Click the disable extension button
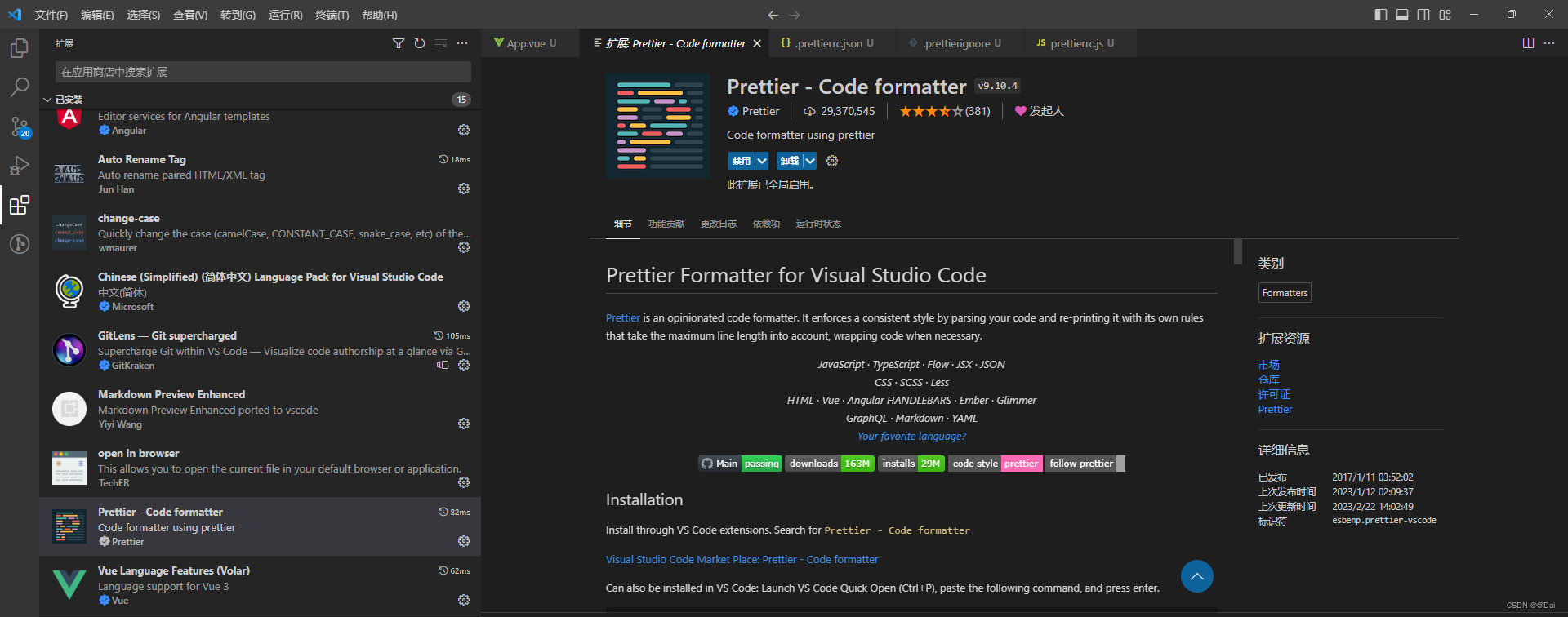The image size is (1568, 617). coord(742,161)
